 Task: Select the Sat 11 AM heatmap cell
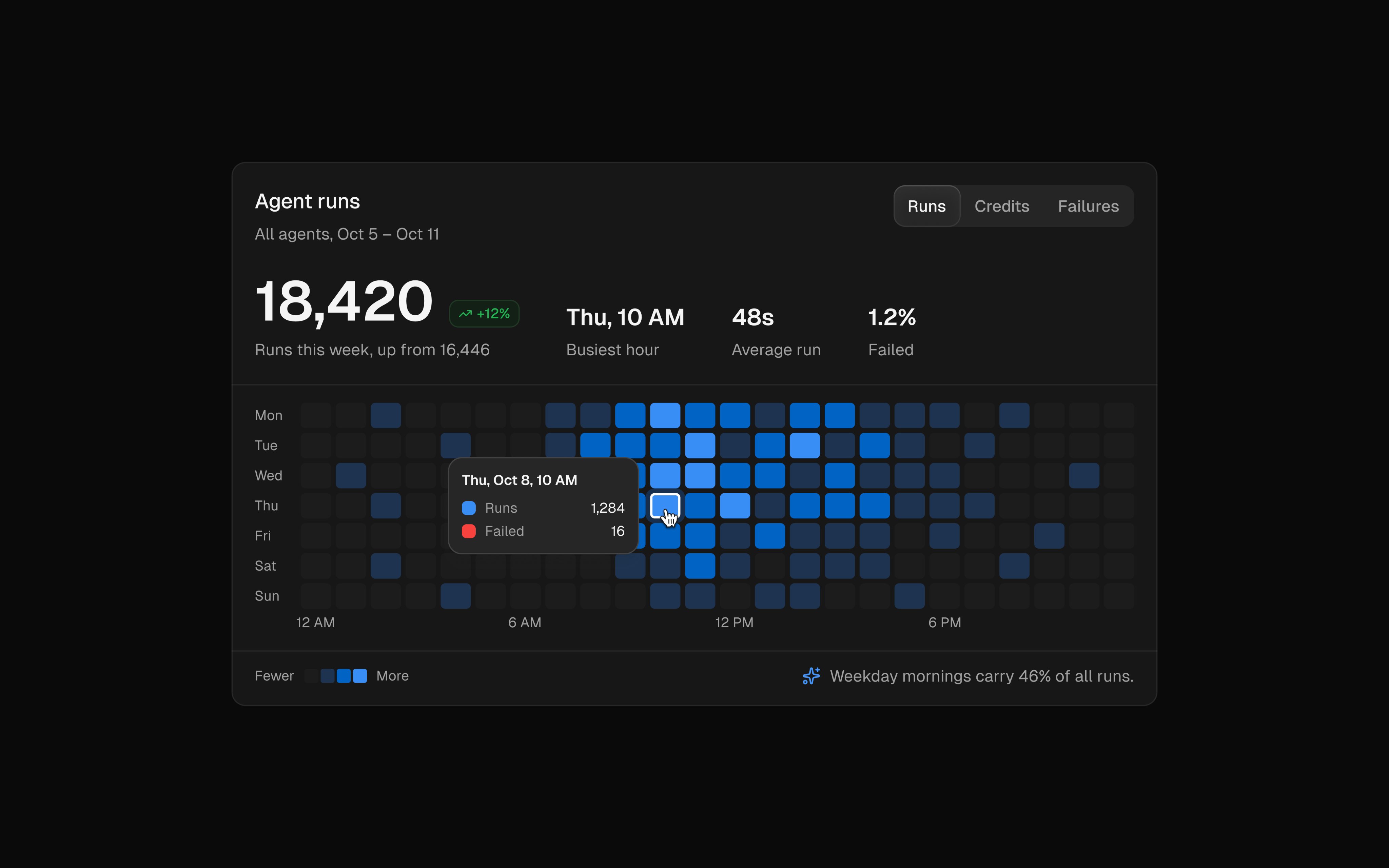click(700, 566)
